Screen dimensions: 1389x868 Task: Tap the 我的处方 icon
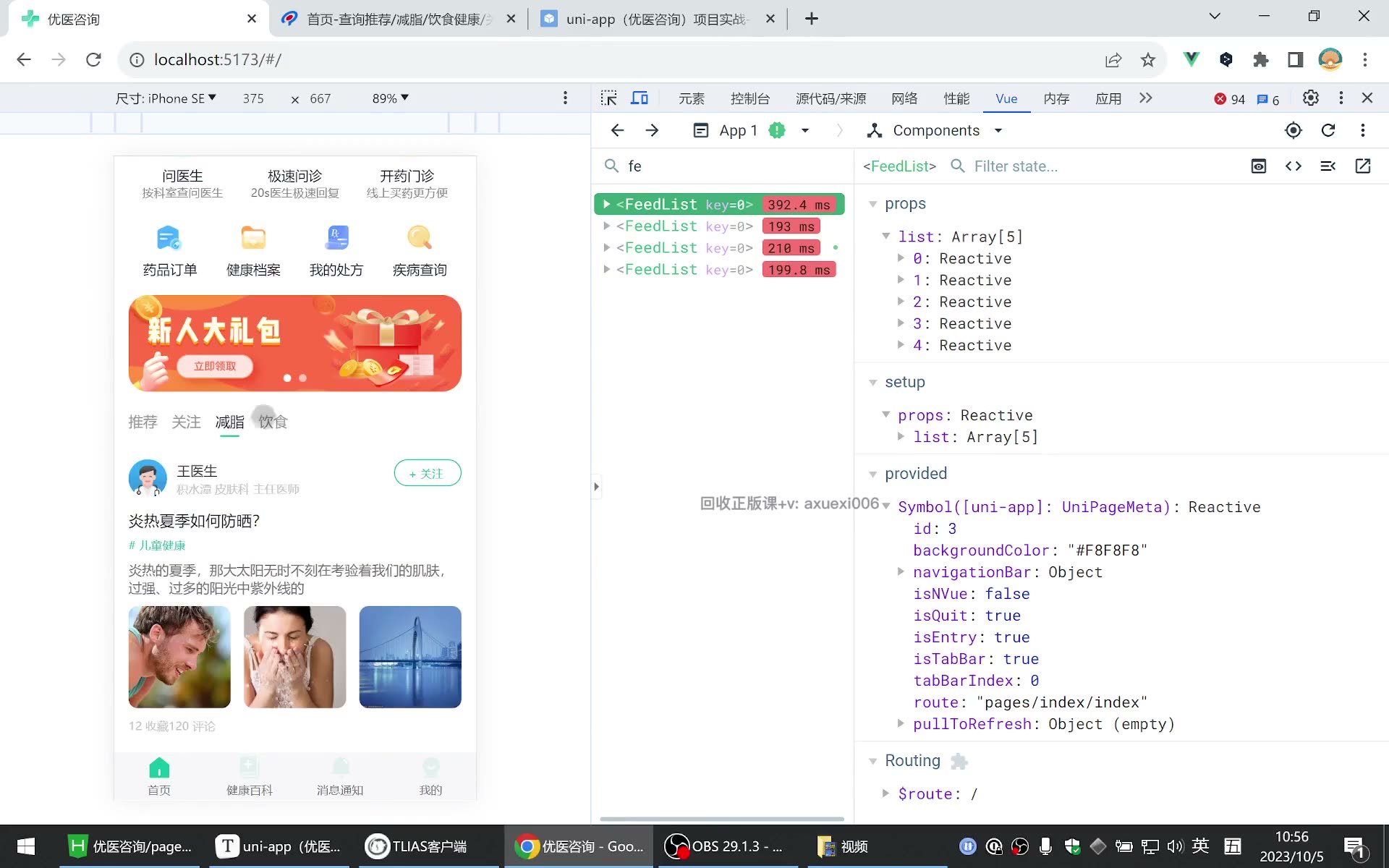coord(337,237)
